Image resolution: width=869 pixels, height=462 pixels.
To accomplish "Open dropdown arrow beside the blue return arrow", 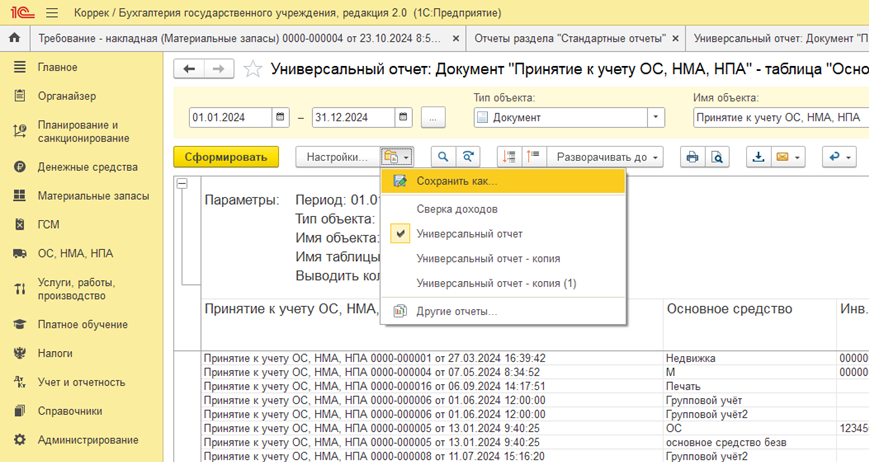I will point(849,158).
